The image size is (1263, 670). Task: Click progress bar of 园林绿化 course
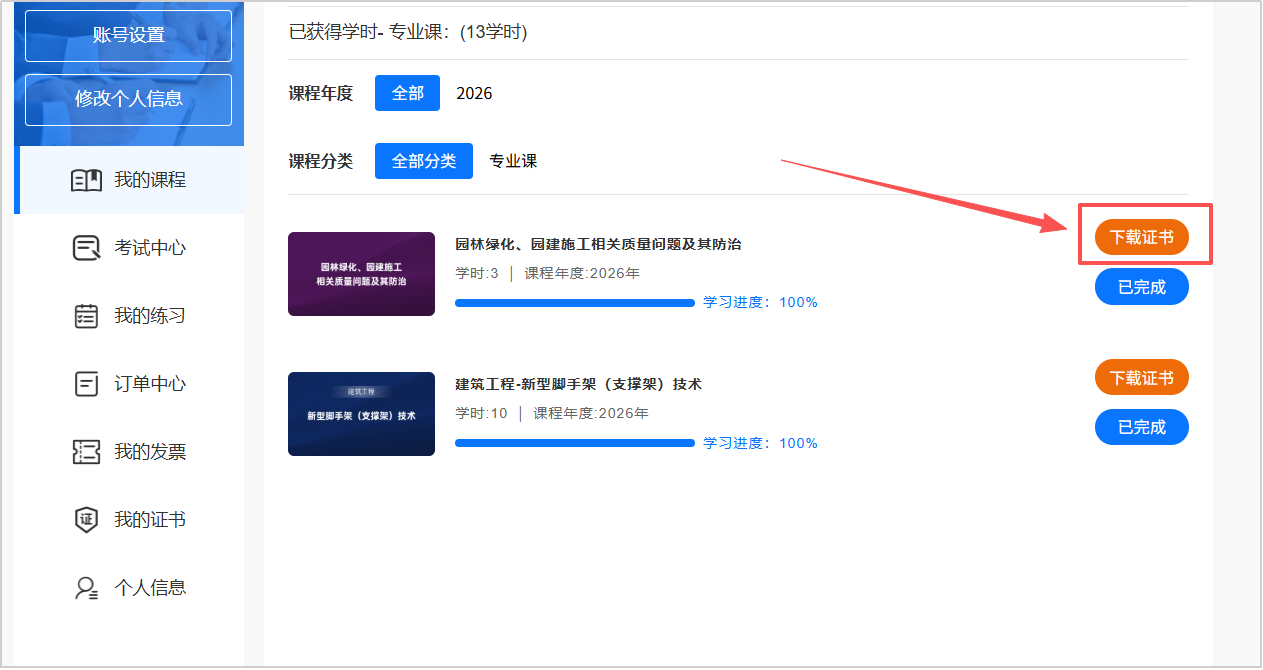(575, 302)
